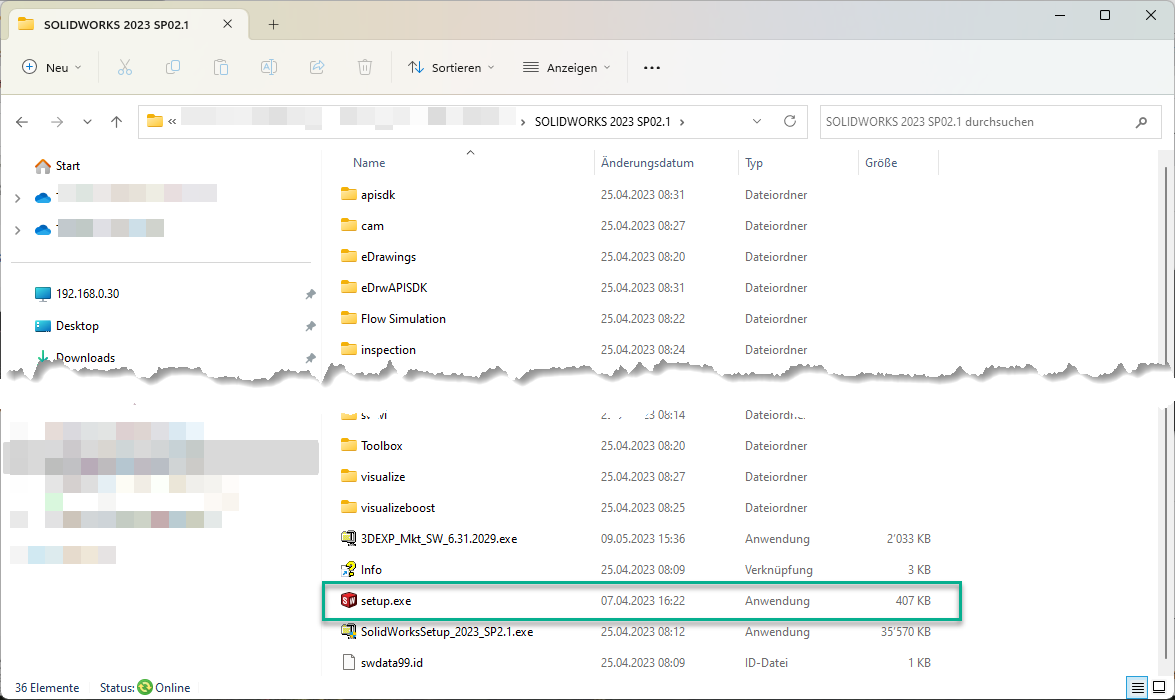
Task: Switch to details view layout icon
Action: tap(1137, 687)
